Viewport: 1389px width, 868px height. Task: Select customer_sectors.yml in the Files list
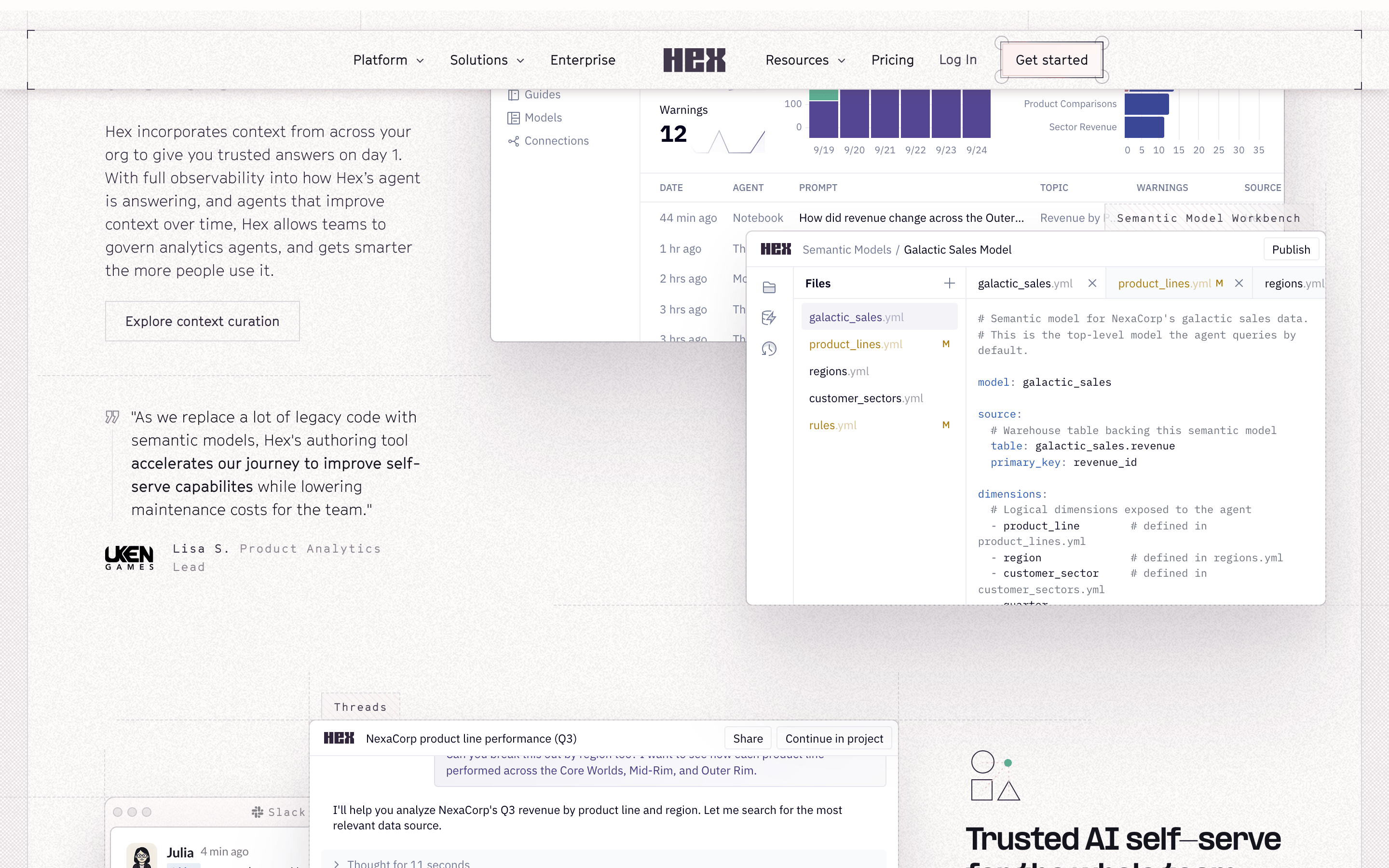point(879,398)
